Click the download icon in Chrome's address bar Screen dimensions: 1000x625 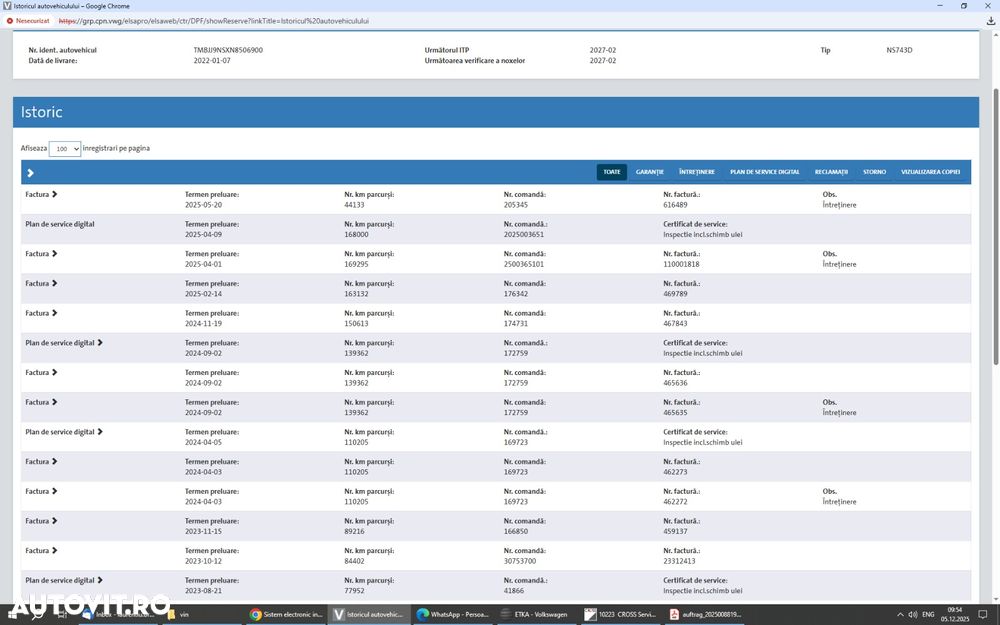pyautogui.click(x=990, y=21)
